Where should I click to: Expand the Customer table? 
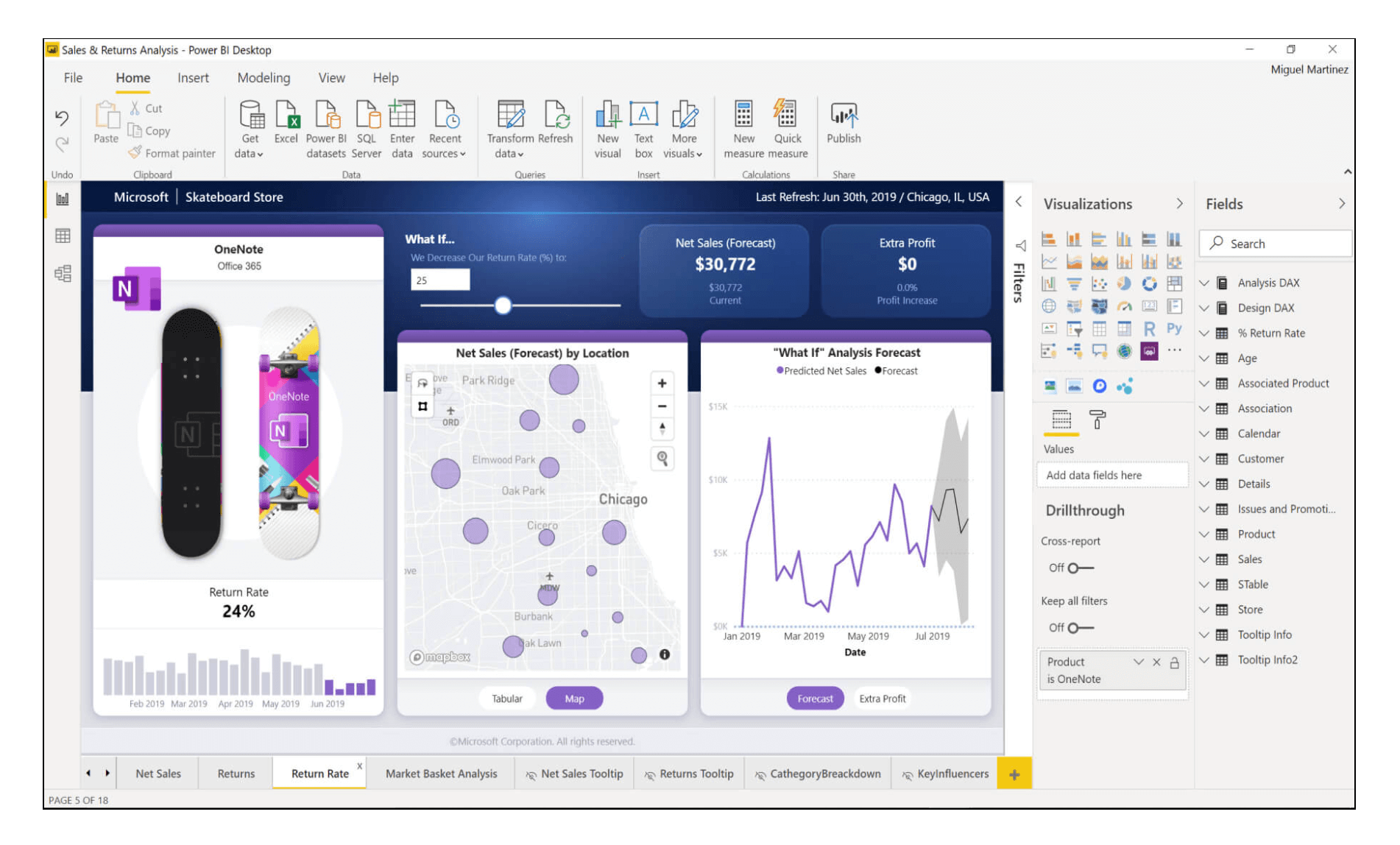(1204, 459)
